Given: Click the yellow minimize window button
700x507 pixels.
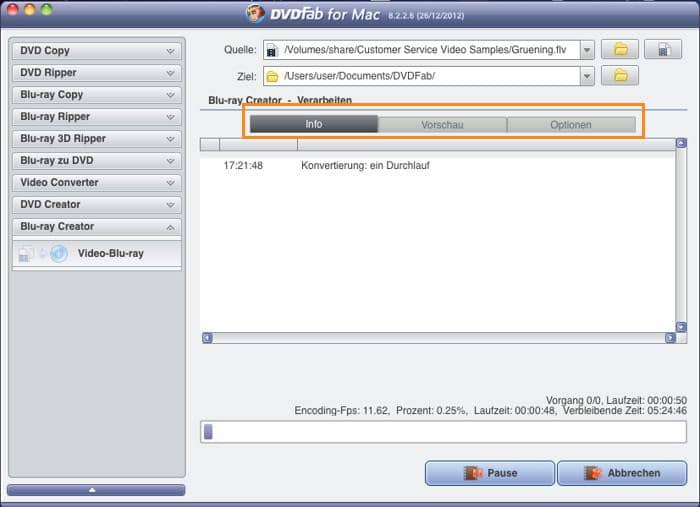Looking at the screenshot, I should pos(29,9).
